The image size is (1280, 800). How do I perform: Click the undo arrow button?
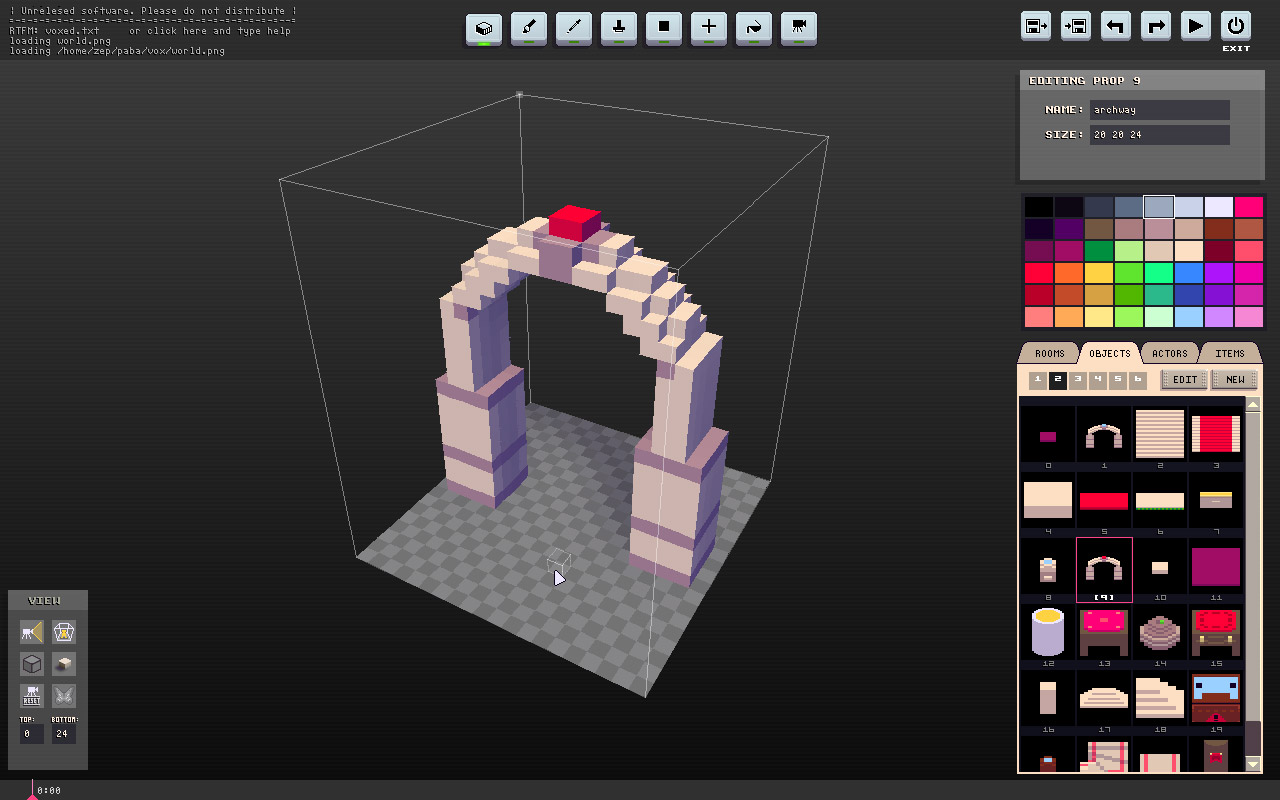point(1115,27)
